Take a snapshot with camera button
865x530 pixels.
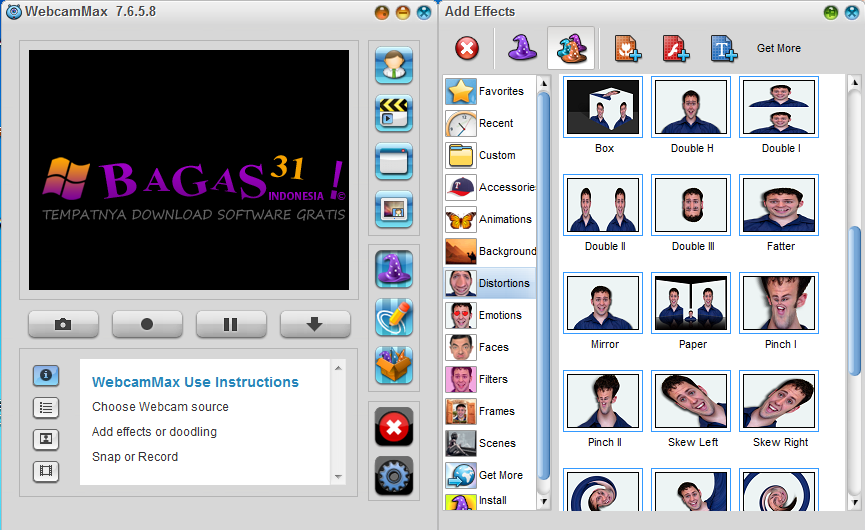63,324
